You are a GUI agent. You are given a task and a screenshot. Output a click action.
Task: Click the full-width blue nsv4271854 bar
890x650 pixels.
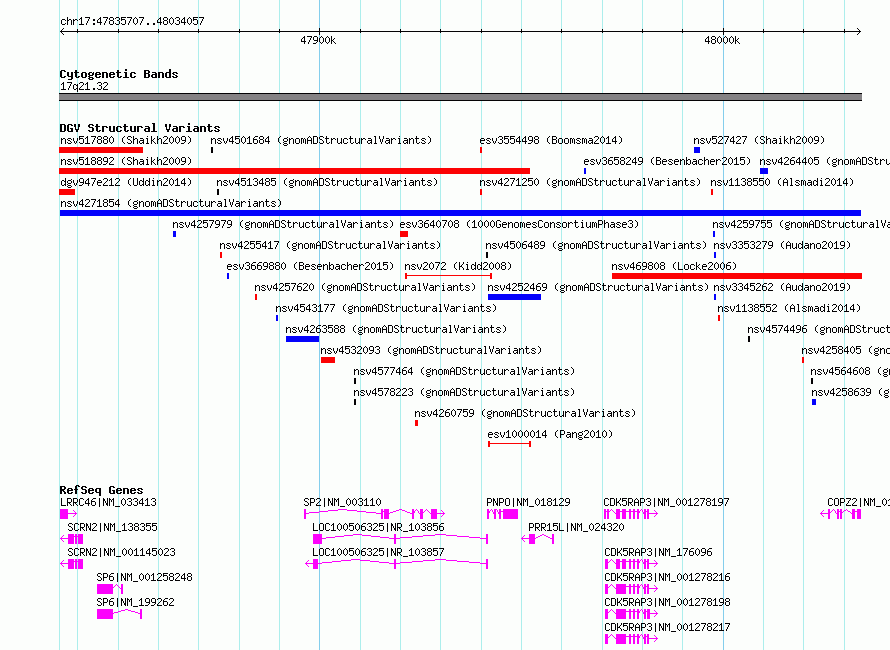[460, 213]
